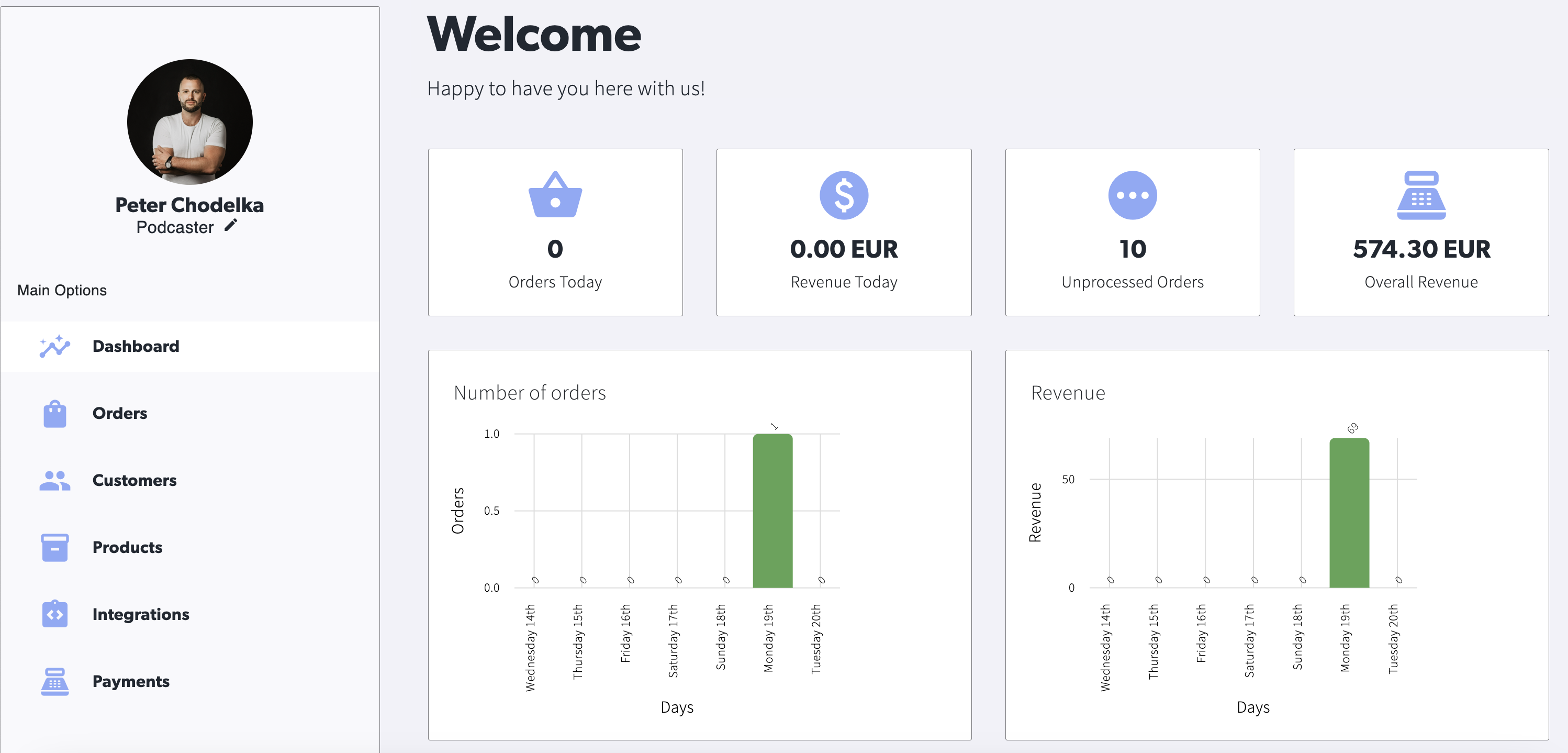Click Tuesday 20th label in revenue chart
Screen dimensions: 1568x753
[x=1393, y=639]
